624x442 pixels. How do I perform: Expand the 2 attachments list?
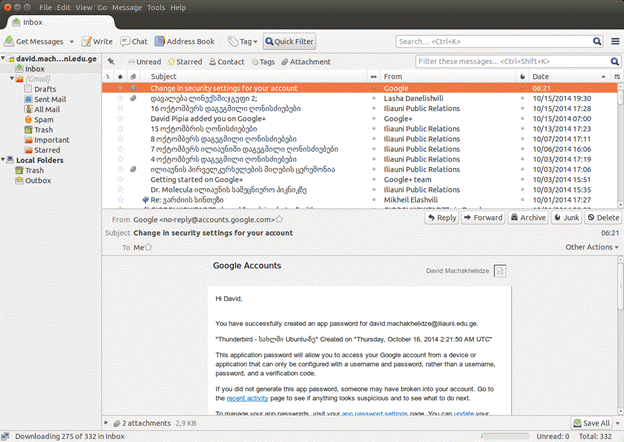(106, 423)
